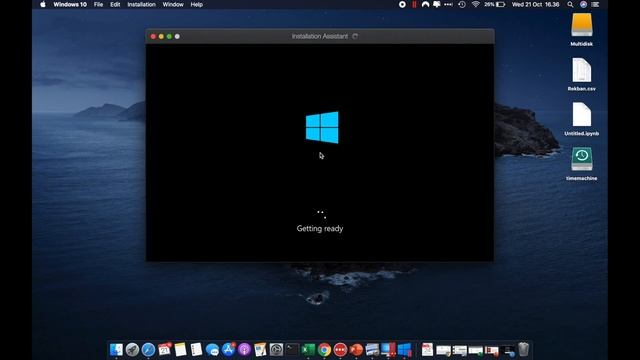This screenshot has width=640, height=360.
Task: Open System Preferences from the Dock
Action: tap(276, 350)
